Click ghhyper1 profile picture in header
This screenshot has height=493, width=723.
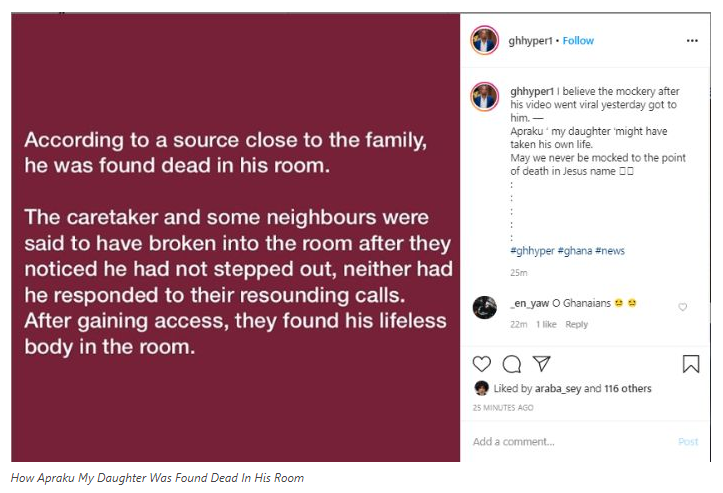click(485, 41)
